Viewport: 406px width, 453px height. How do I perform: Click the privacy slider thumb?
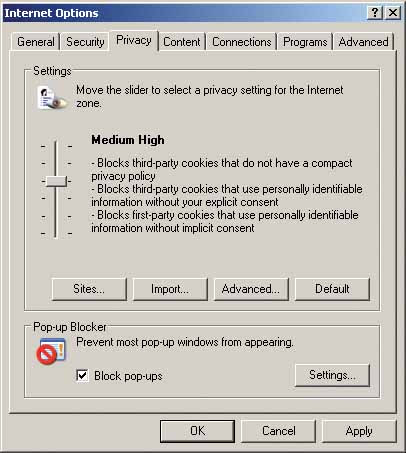[x=56, y=181]
